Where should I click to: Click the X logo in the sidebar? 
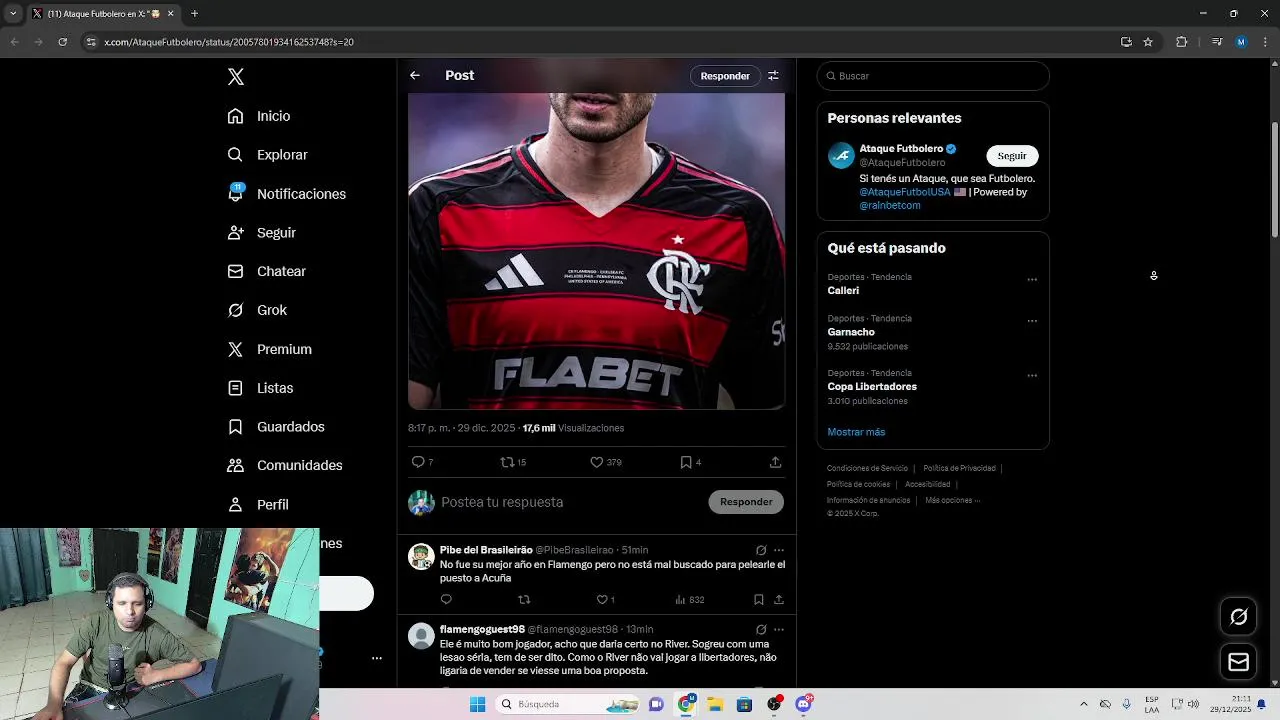236,77
